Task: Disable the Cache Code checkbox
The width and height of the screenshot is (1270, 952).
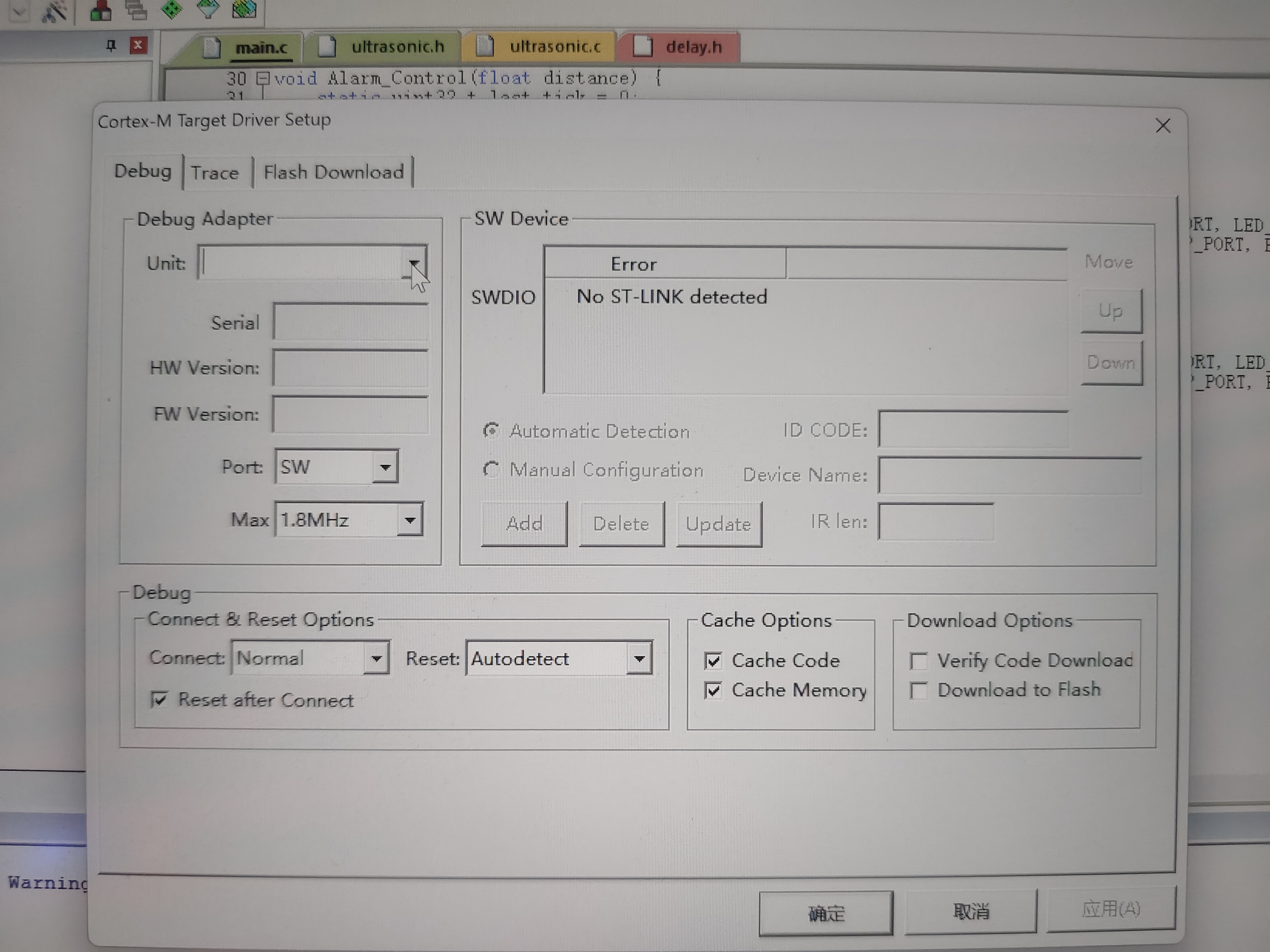Action: coord(713,661)
